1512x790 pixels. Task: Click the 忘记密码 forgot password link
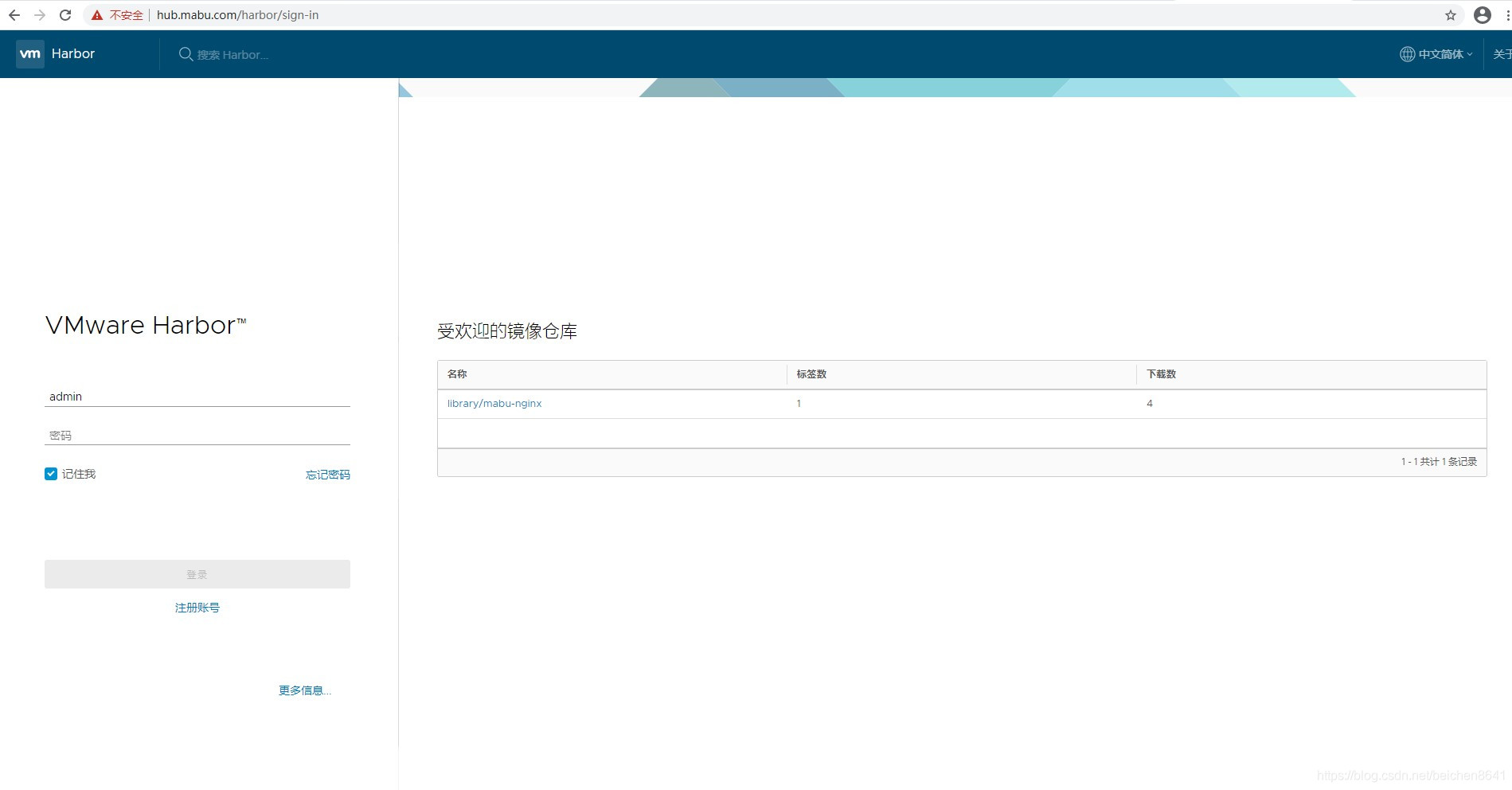328,475
